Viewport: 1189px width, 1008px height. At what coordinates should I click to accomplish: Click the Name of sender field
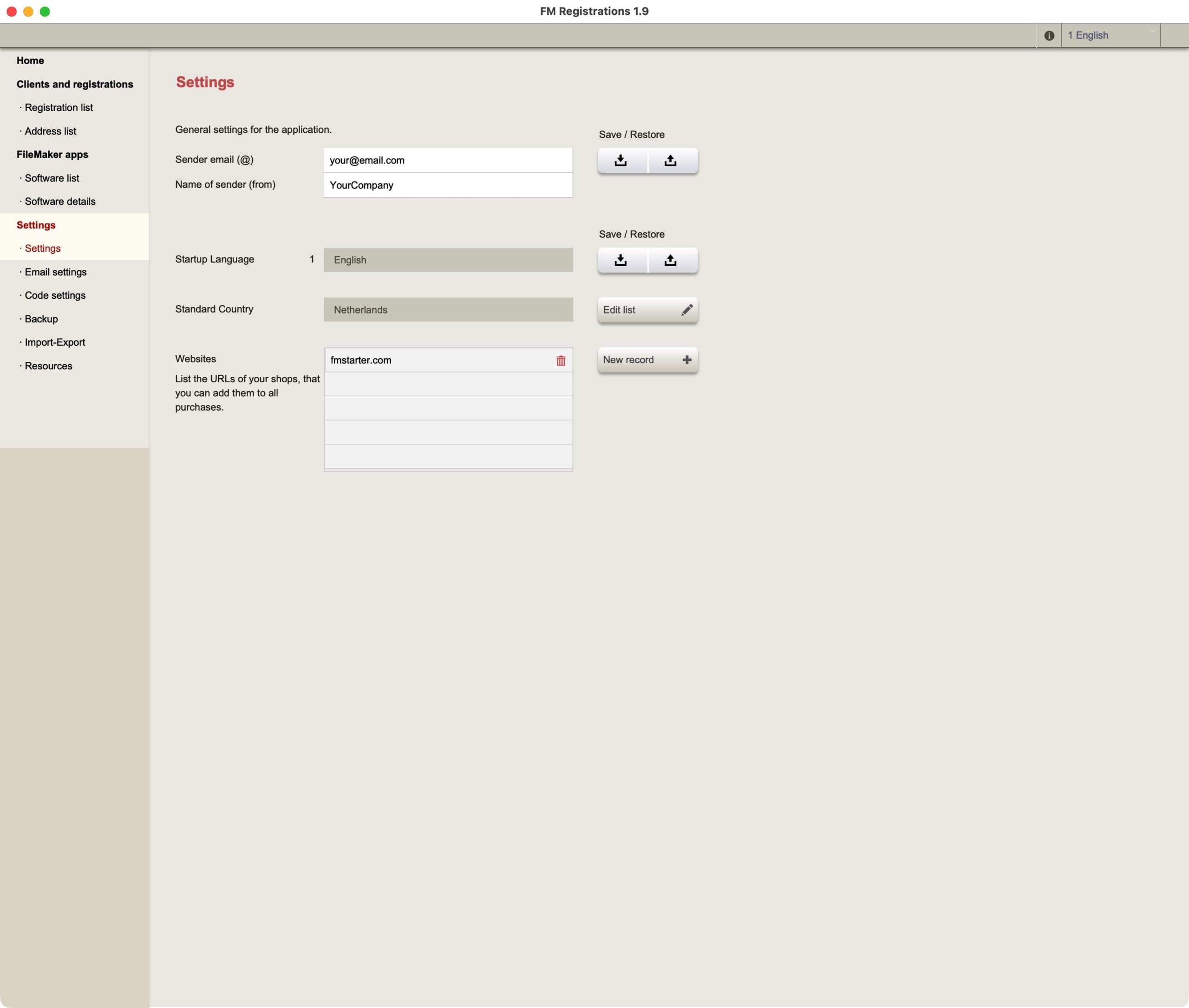[448, 185]
